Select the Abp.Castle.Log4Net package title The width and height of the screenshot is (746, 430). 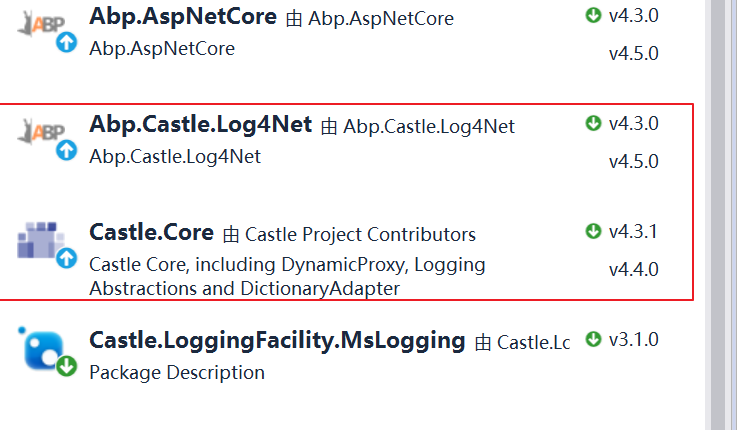(x=201, y=125)
